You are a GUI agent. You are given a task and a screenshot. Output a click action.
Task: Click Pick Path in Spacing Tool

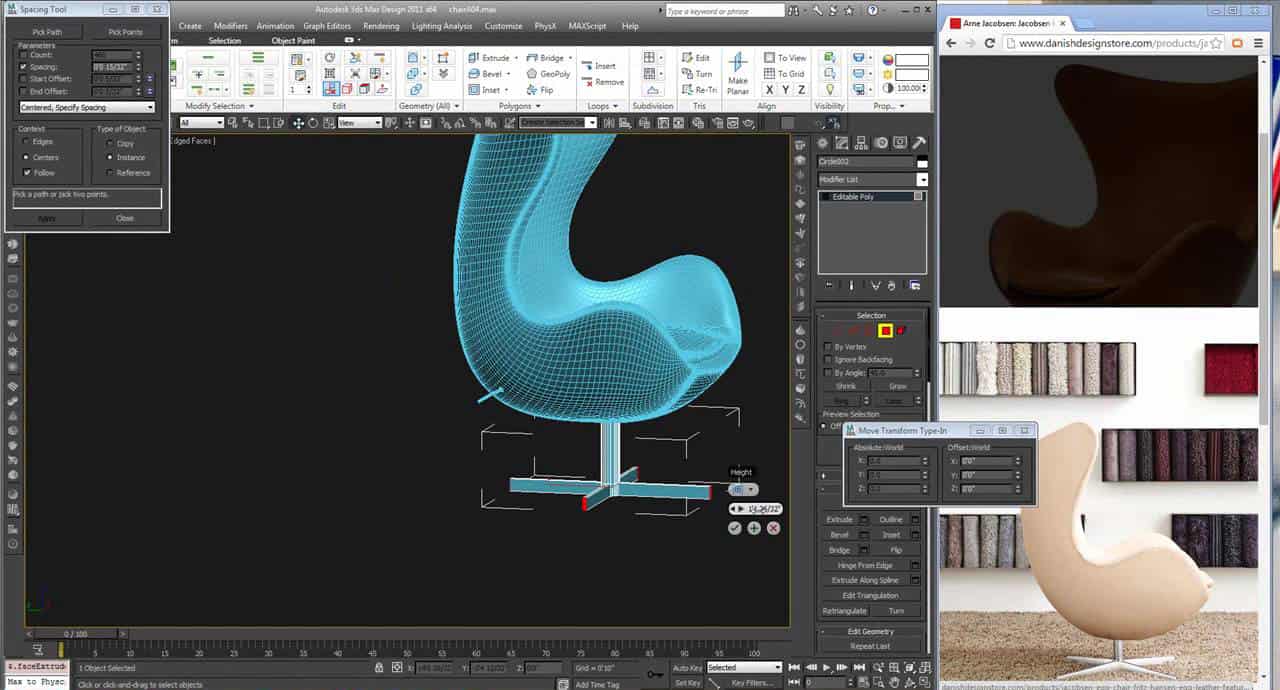coord(47,32)
